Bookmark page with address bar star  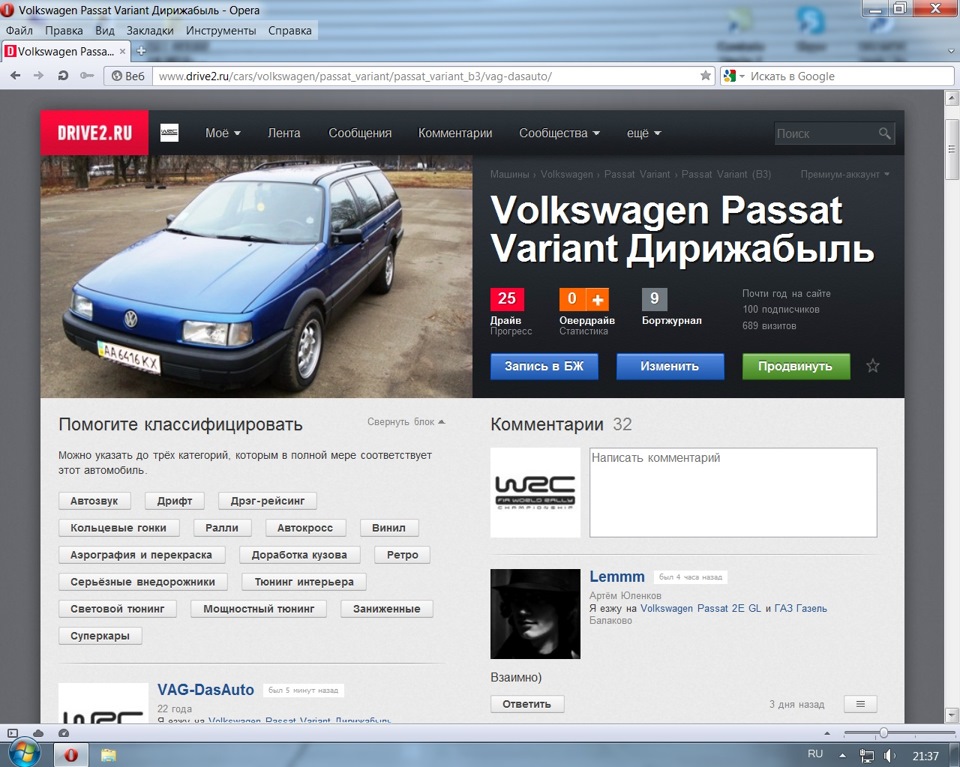point(705,76)
